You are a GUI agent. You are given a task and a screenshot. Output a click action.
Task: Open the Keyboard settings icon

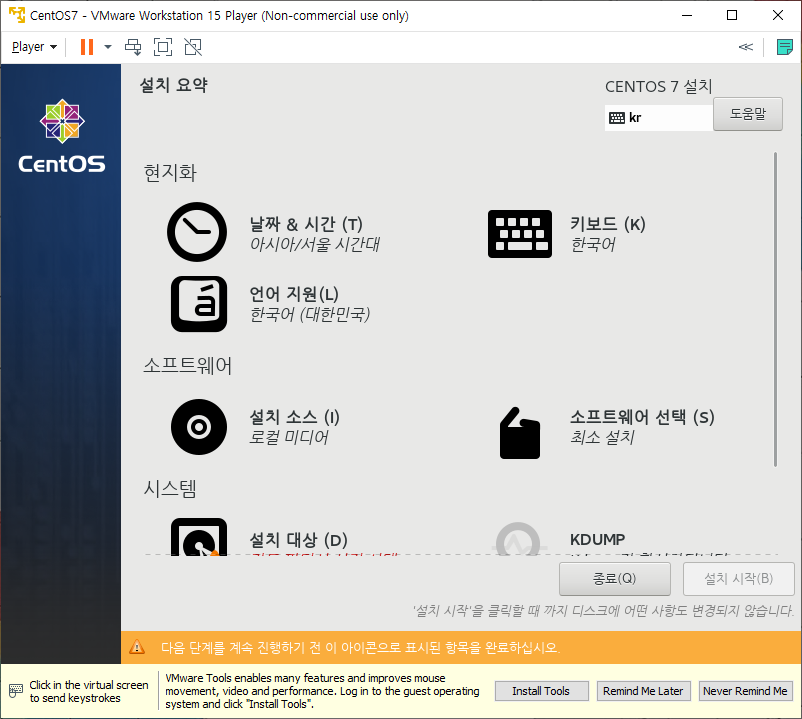(520, 234)
